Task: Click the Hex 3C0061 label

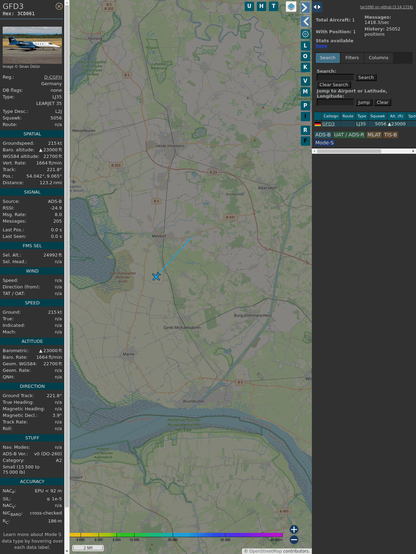Action: tap(19, 14)
